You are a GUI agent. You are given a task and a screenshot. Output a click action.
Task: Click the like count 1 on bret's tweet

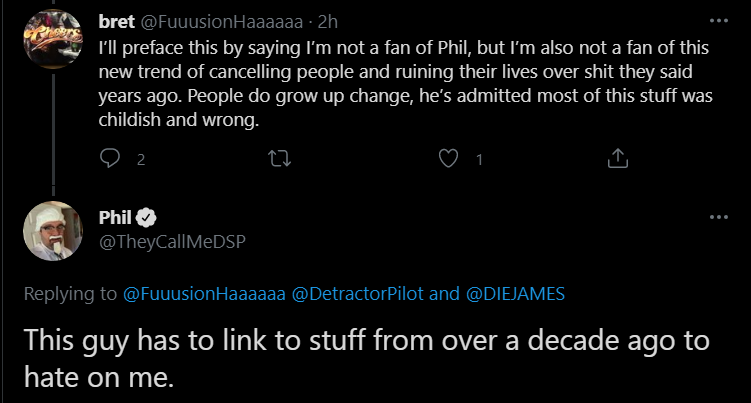coord(479,160)
